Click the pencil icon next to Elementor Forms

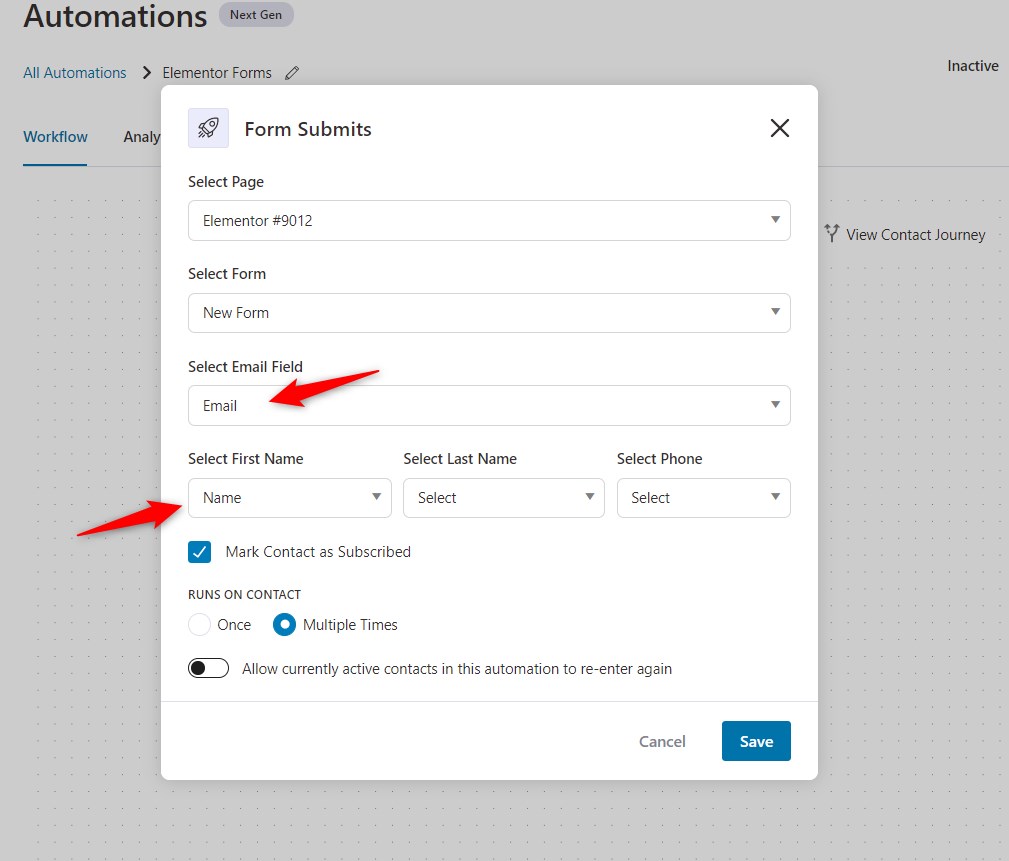point(292,73)
